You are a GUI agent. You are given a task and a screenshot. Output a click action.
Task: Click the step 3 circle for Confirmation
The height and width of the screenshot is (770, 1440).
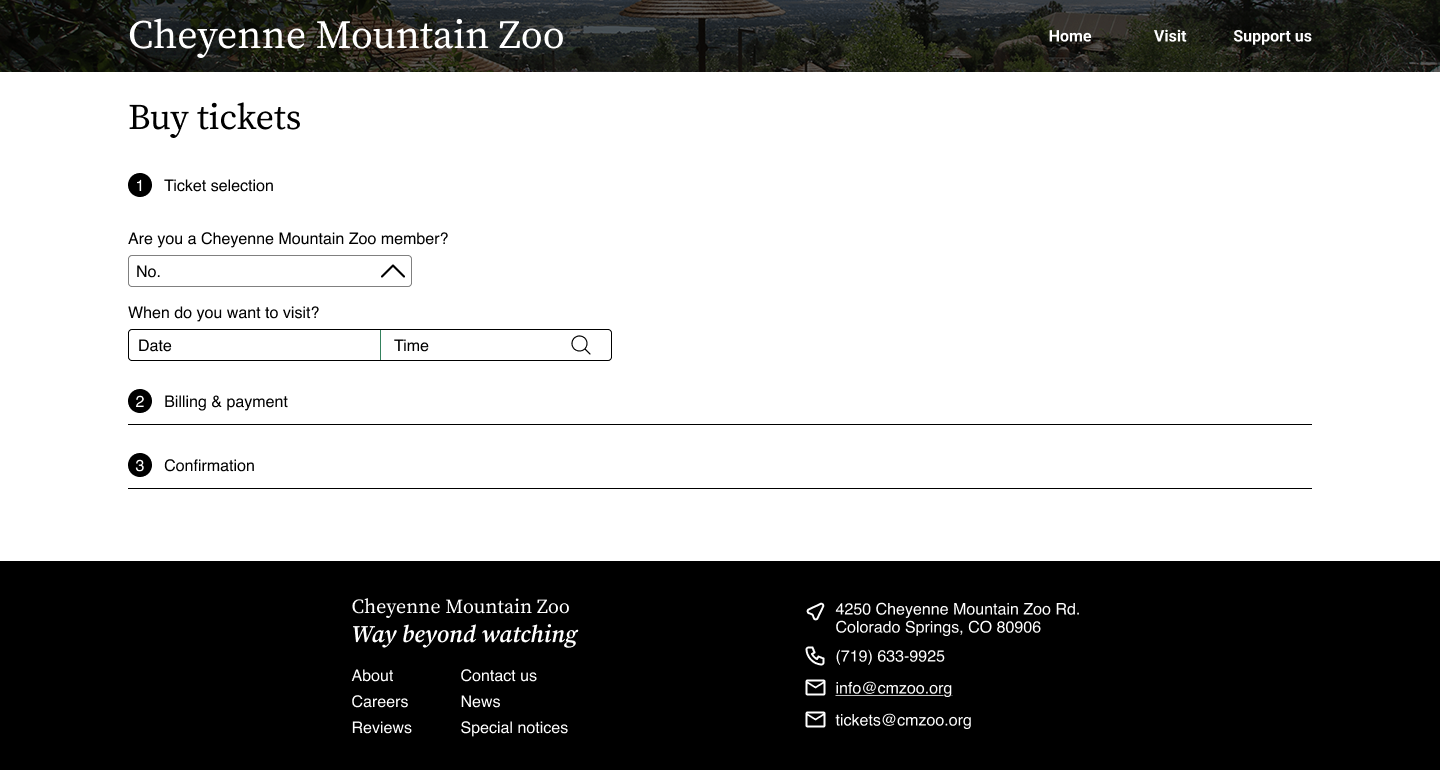point(140,465)
